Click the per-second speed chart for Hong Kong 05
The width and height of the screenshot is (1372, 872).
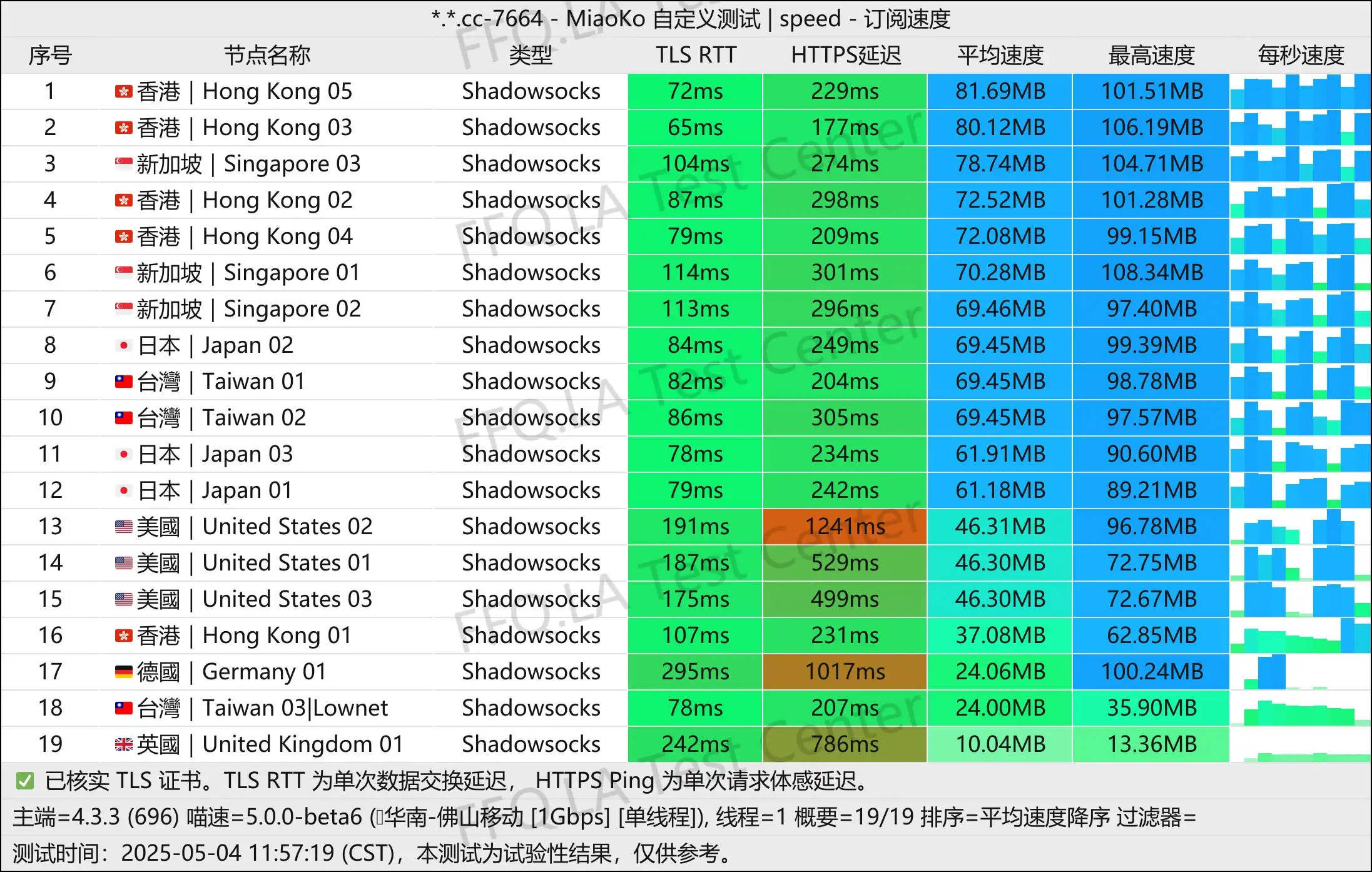coord(1301,91)
